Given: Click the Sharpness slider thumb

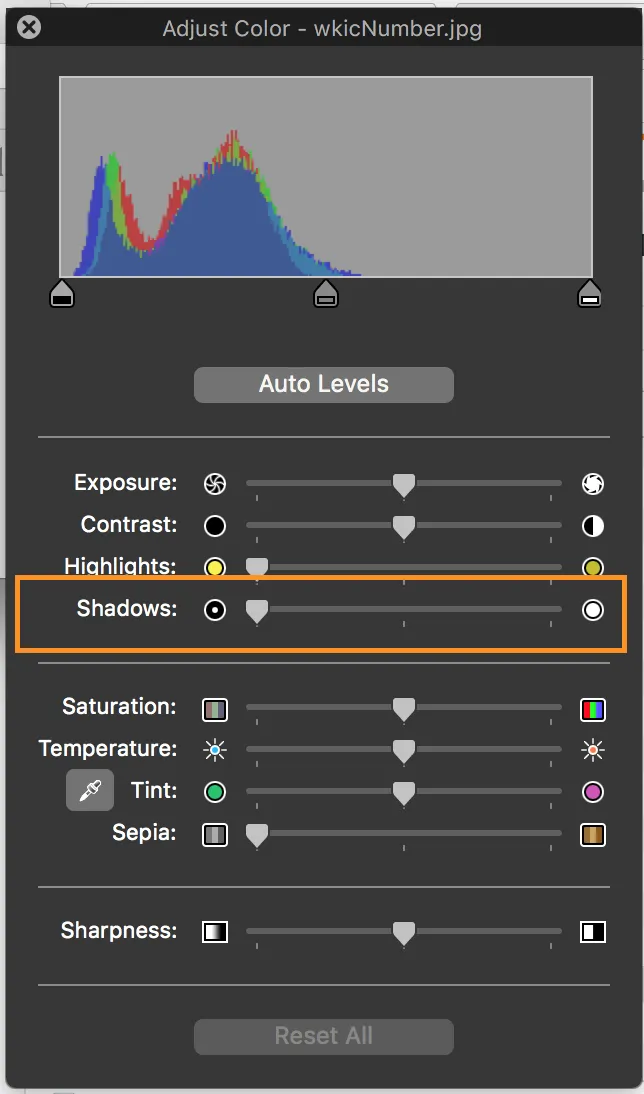Looking at the screenshot, I should pos(403,932).
